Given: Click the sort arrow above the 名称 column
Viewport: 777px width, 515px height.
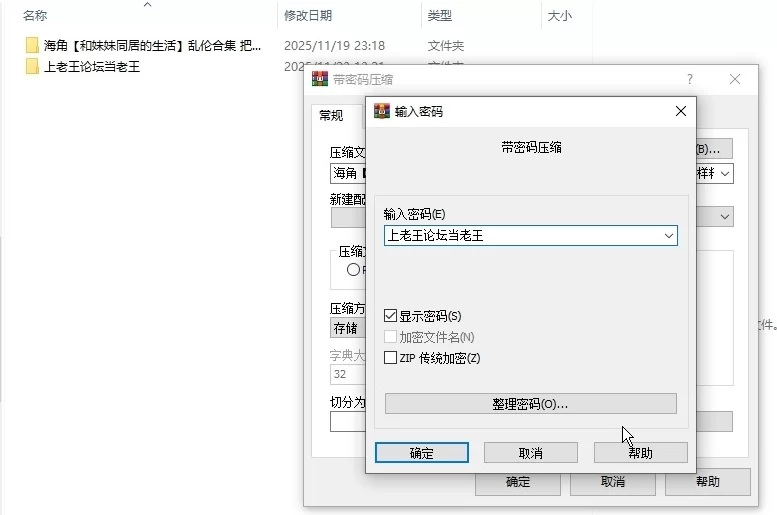Looking at the screenshot, I should pyautogui.click(x=147, y=4).
